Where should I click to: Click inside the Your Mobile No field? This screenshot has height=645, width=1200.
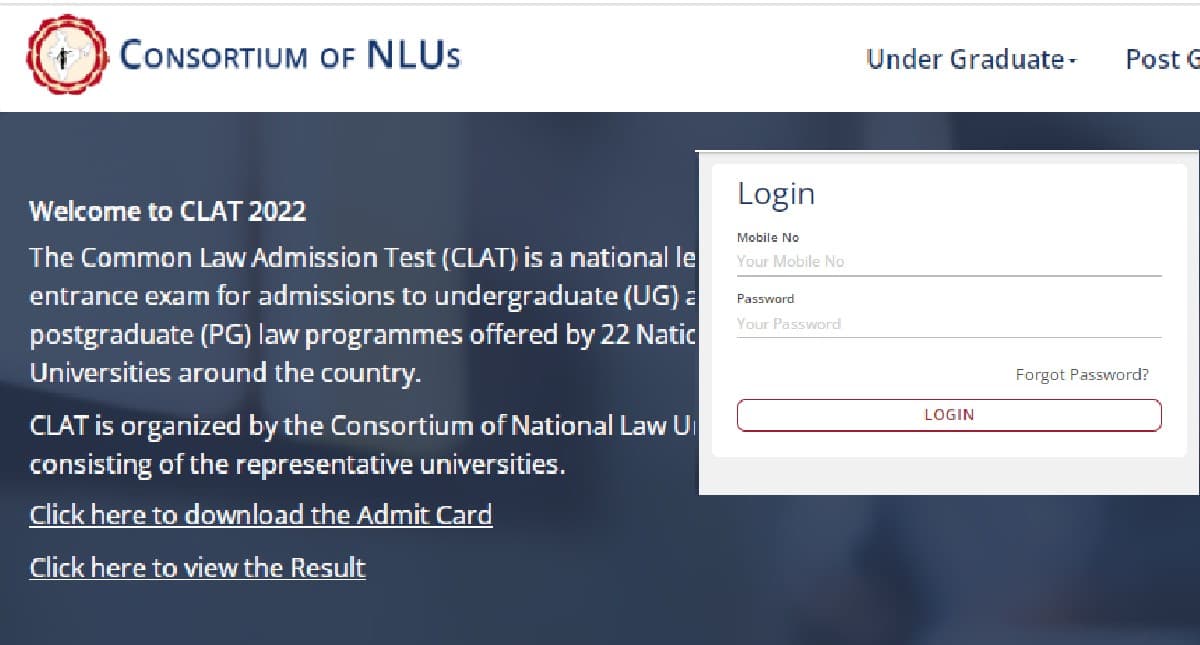(x=948, y=261)
